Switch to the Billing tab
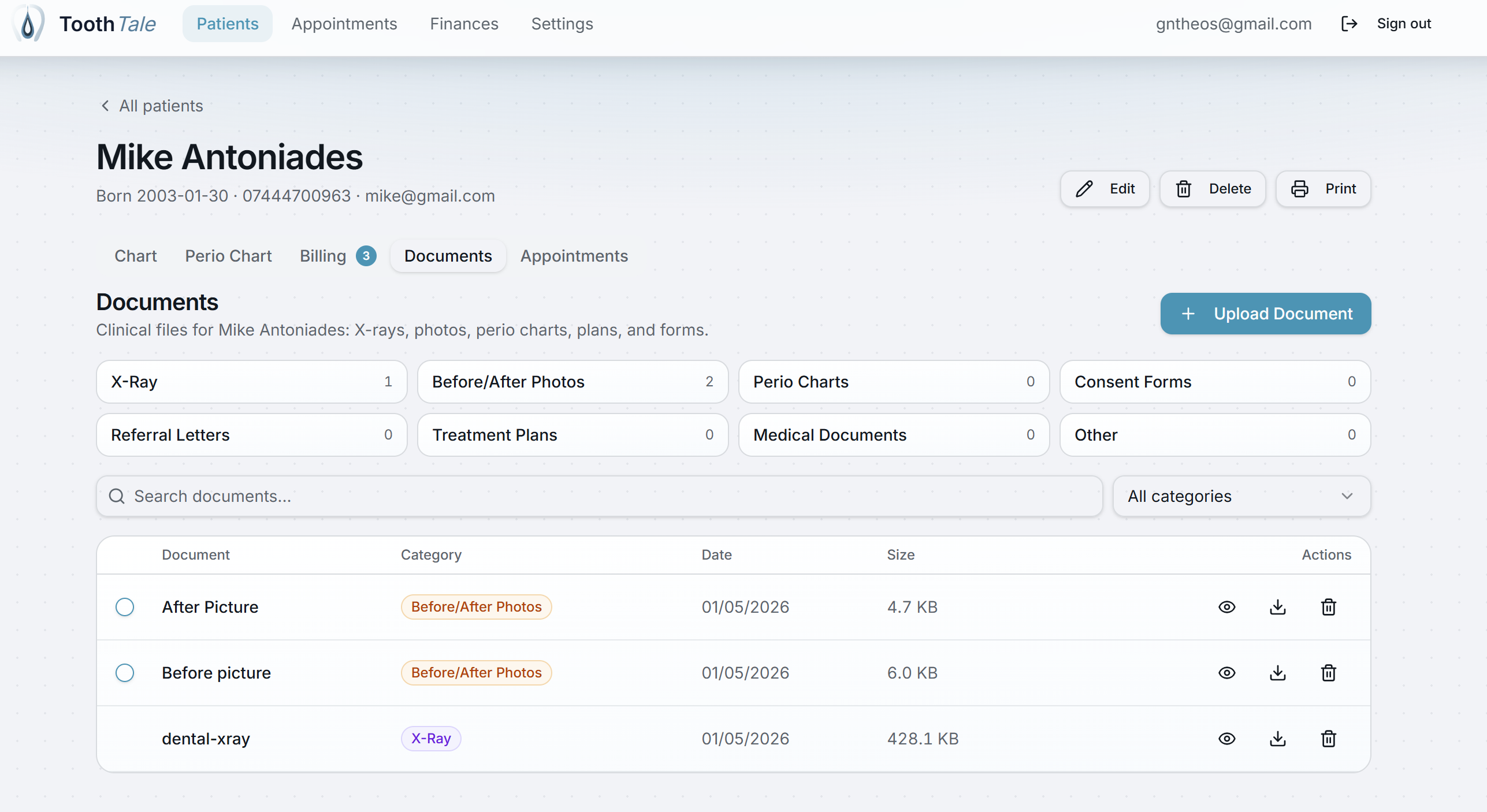 click(x=337, y=256)
